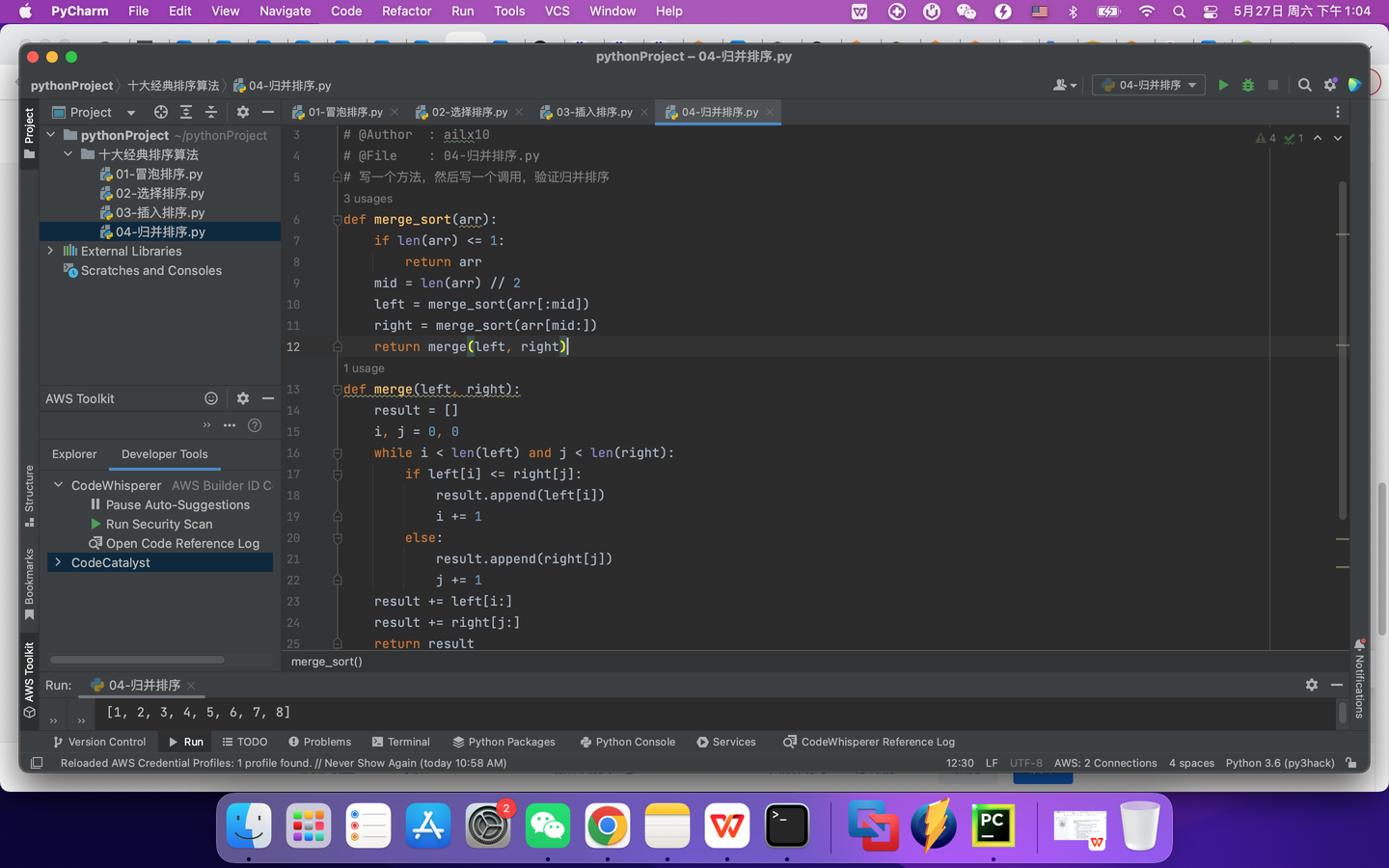Open Search Everywhere magnifier in PyCharm toolbar

pos(1305,85)
